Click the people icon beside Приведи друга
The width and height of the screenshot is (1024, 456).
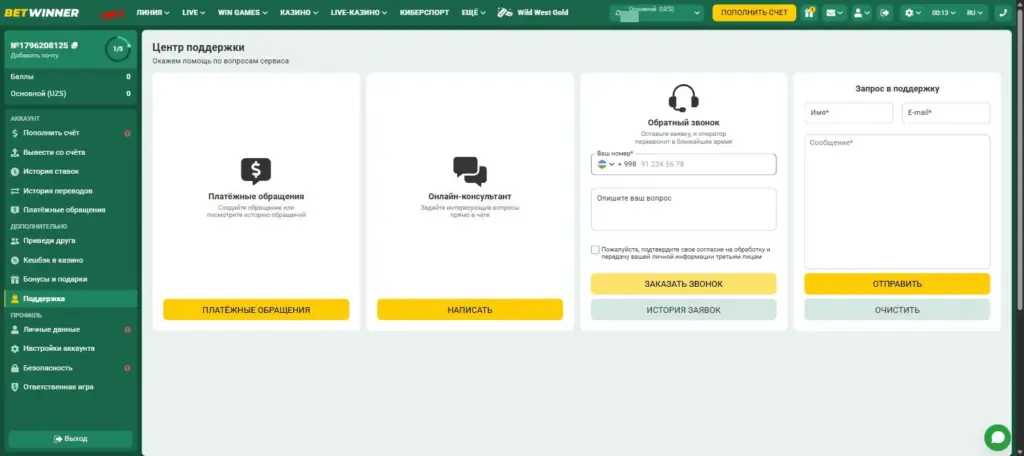pos(15,240)
